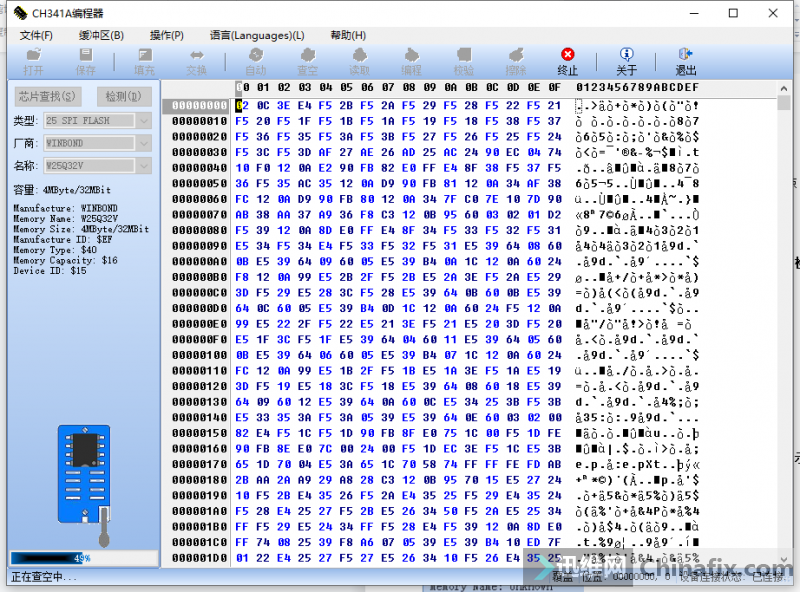Viewport: 800px width, 592px height.
Task: Click the 擦除 (Erase) toolbar icon
Action: click(x=516, y=61)
